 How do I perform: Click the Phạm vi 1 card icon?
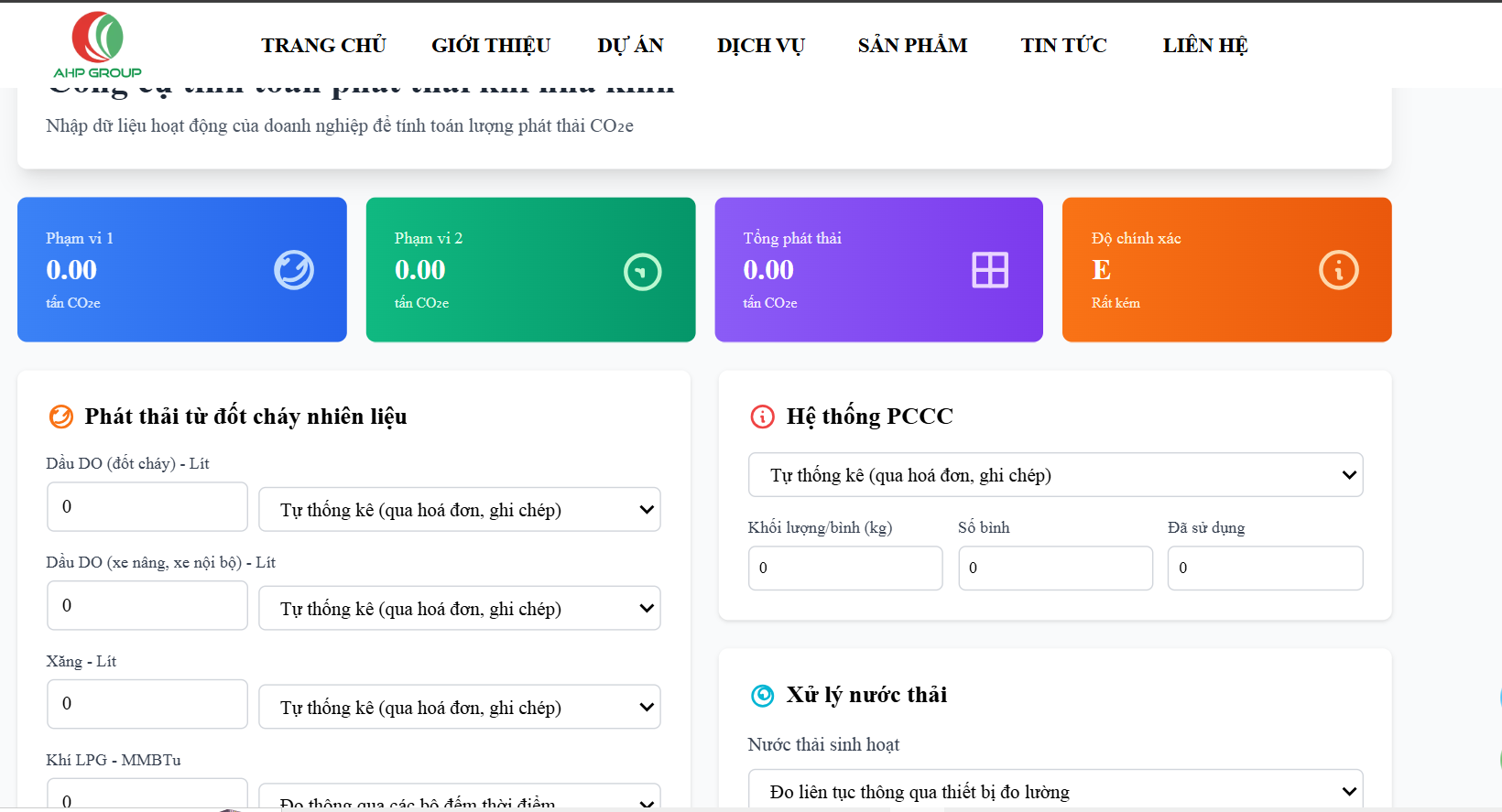click(294, 270)
